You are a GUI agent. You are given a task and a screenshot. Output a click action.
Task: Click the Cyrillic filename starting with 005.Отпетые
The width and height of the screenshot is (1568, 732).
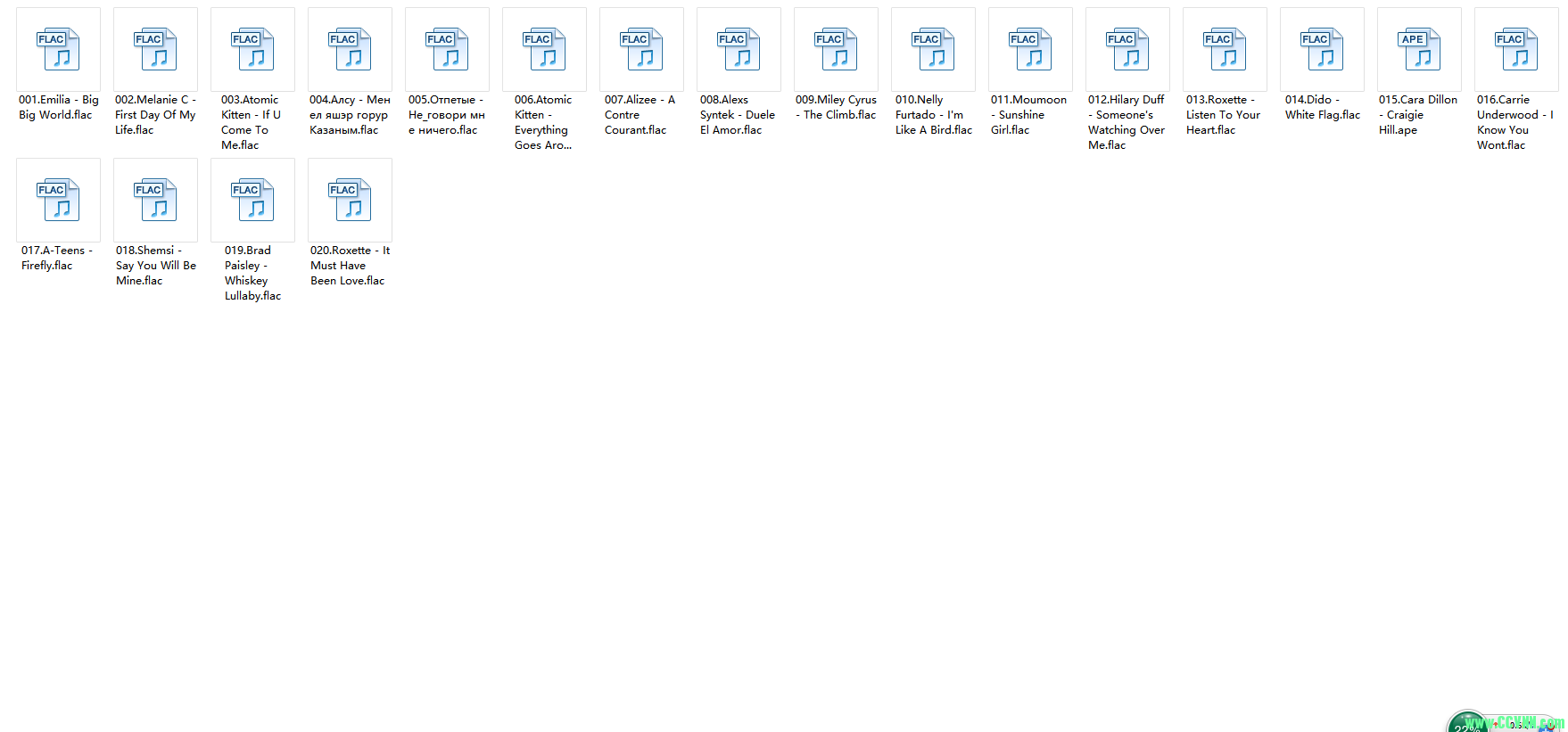[447, 115]
